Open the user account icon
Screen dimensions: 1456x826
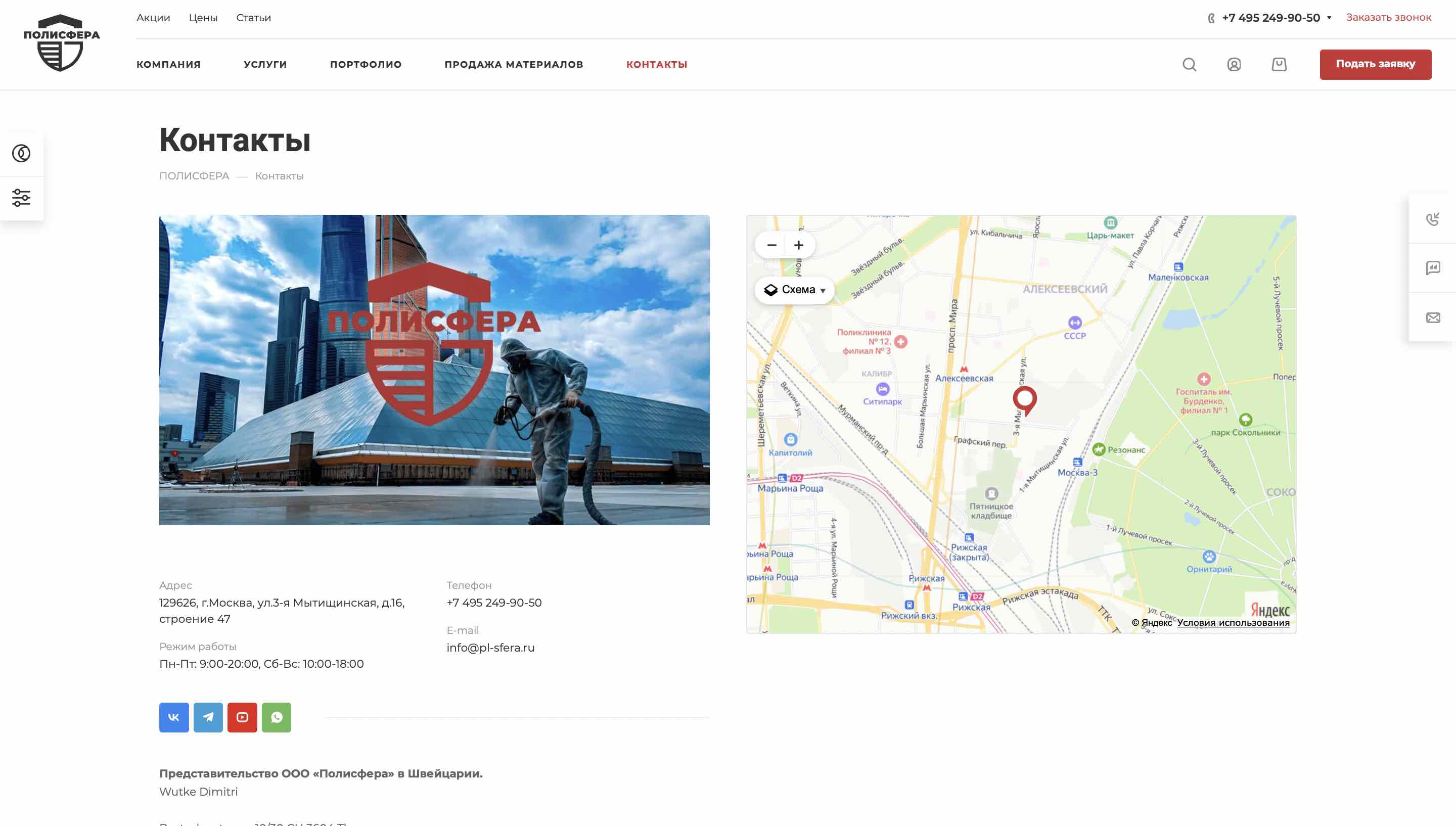pyautogui.click(x=1234, y=65)
